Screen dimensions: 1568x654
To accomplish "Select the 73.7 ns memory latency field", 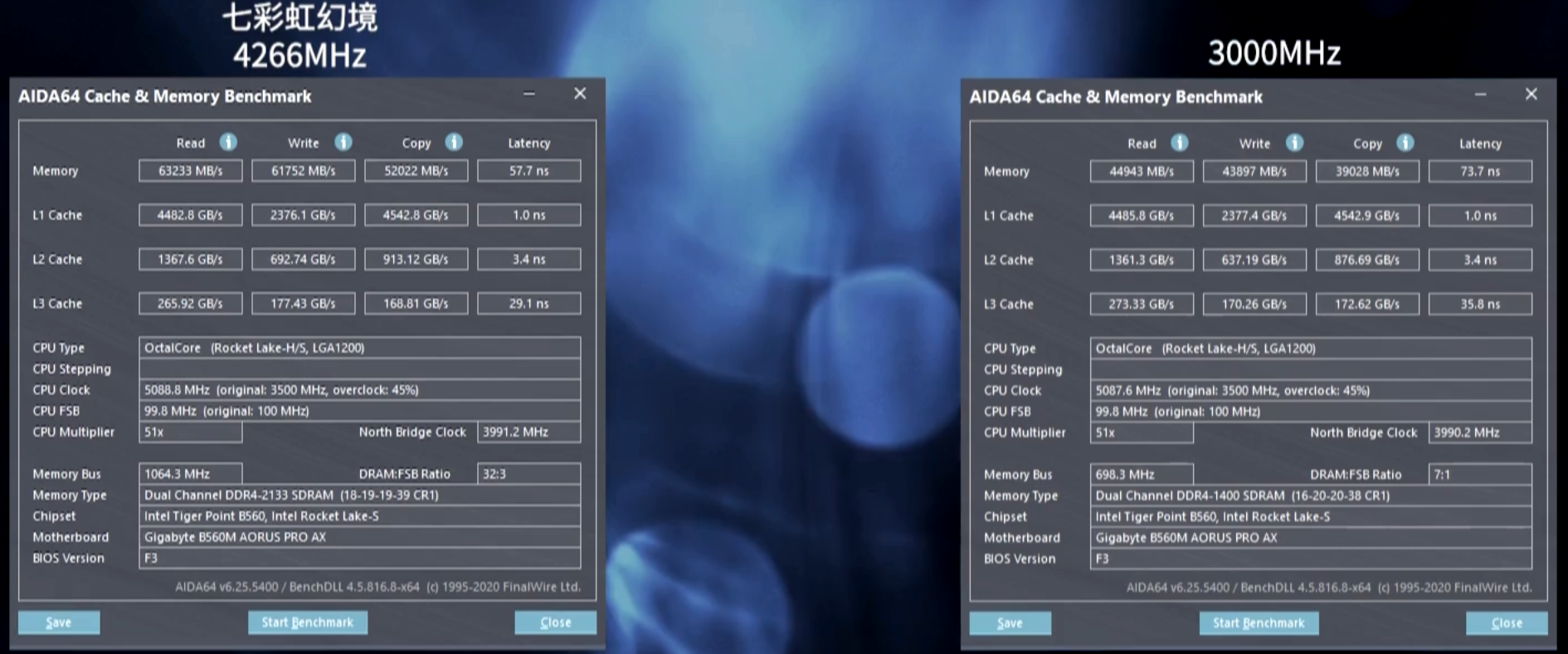I will 1480,172.
